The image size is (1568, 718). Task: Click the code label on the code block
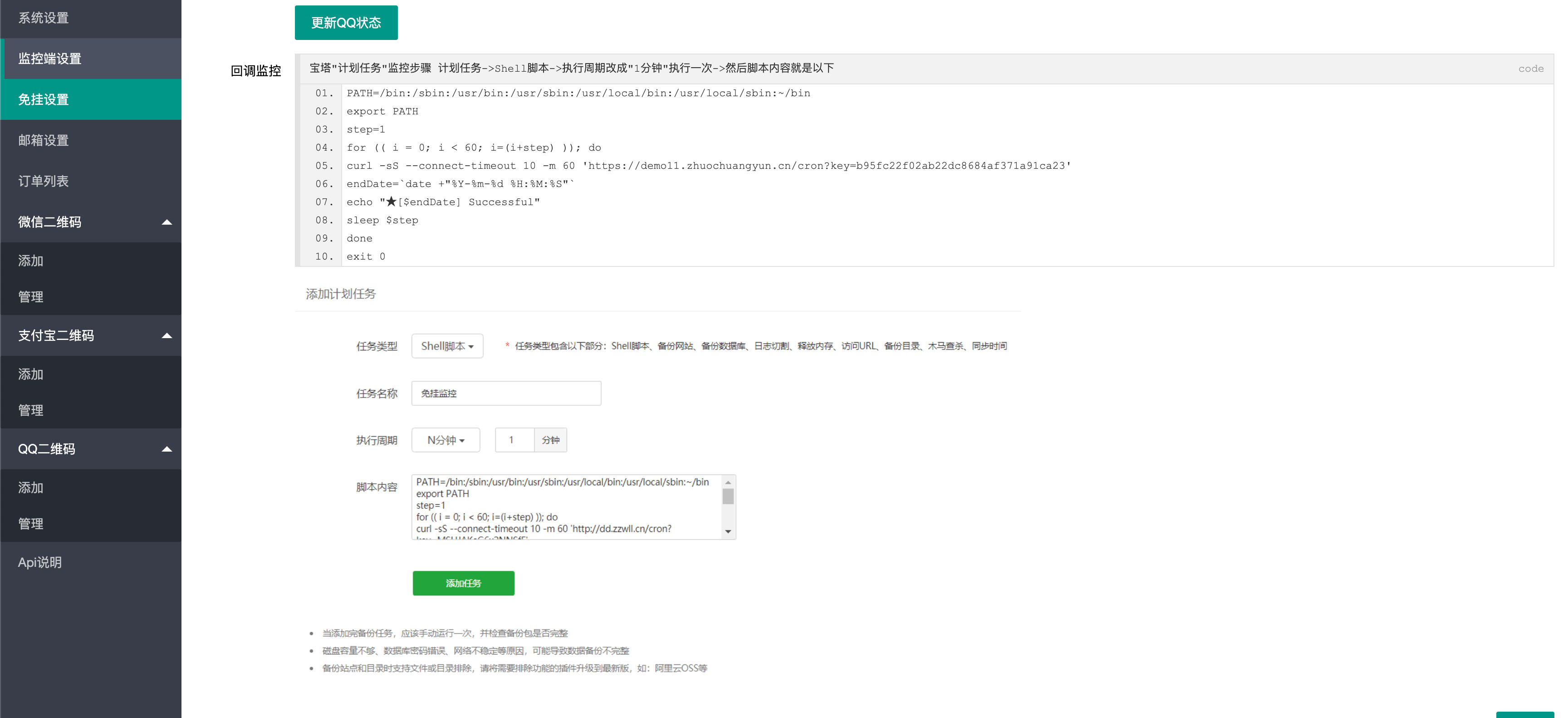1530,69
